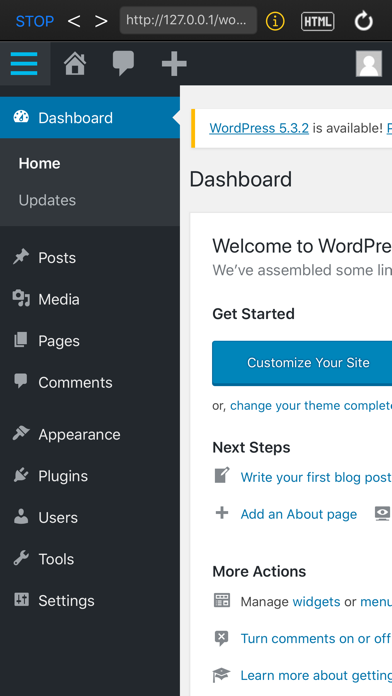Open the comments bubble icon in admin bar
Image resolution: width=392 pixels, height=696 pixels.
(x=123, y=63)
